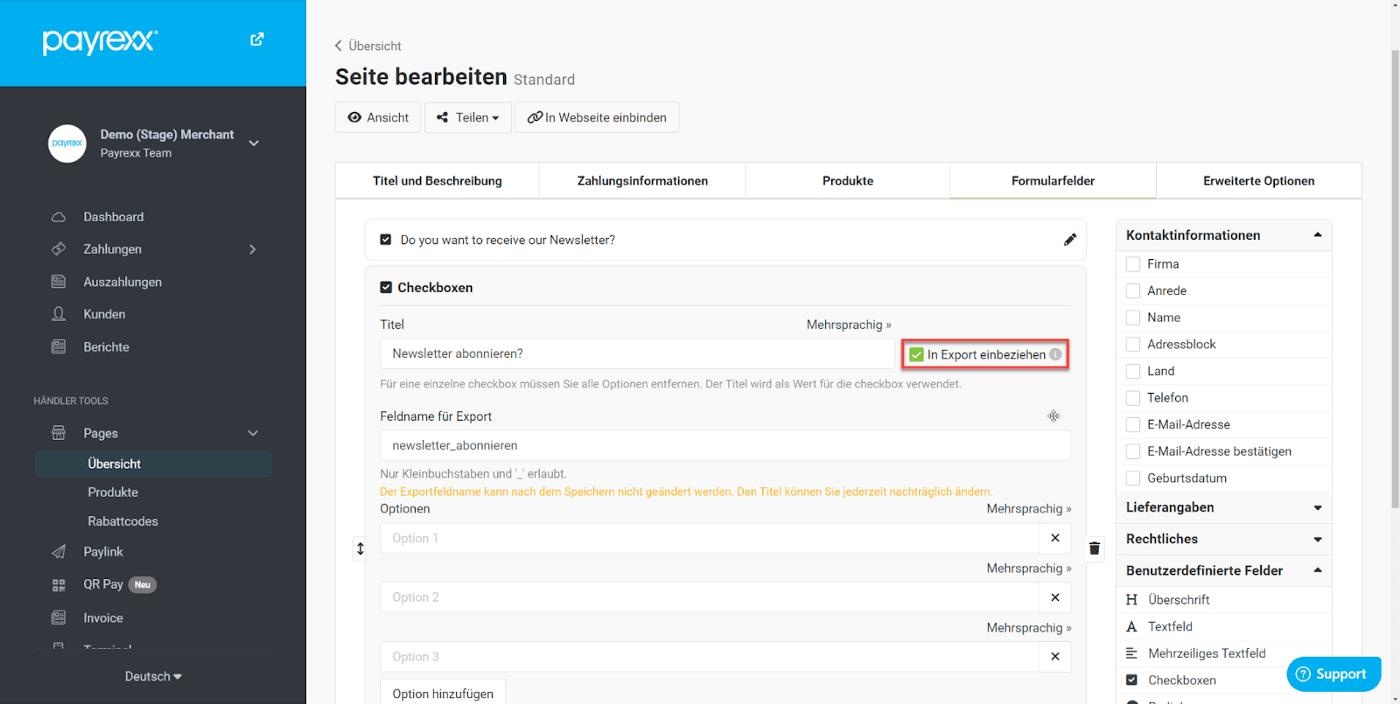This screenshot has width=1400, height=704.
Task: Go back via the Übersicht link
Action: [368, 46]
